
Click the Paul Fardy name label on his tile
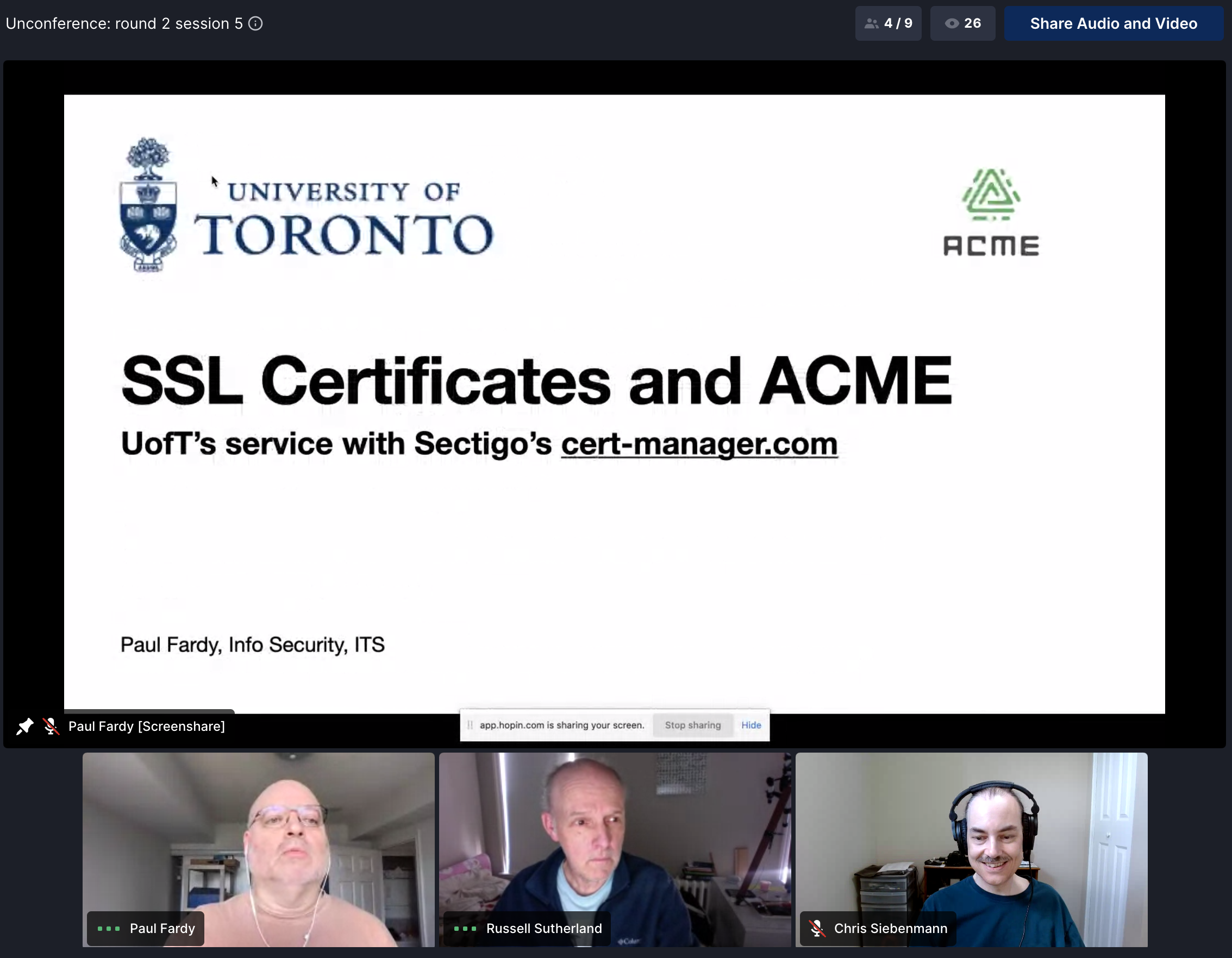pos(162,928)
